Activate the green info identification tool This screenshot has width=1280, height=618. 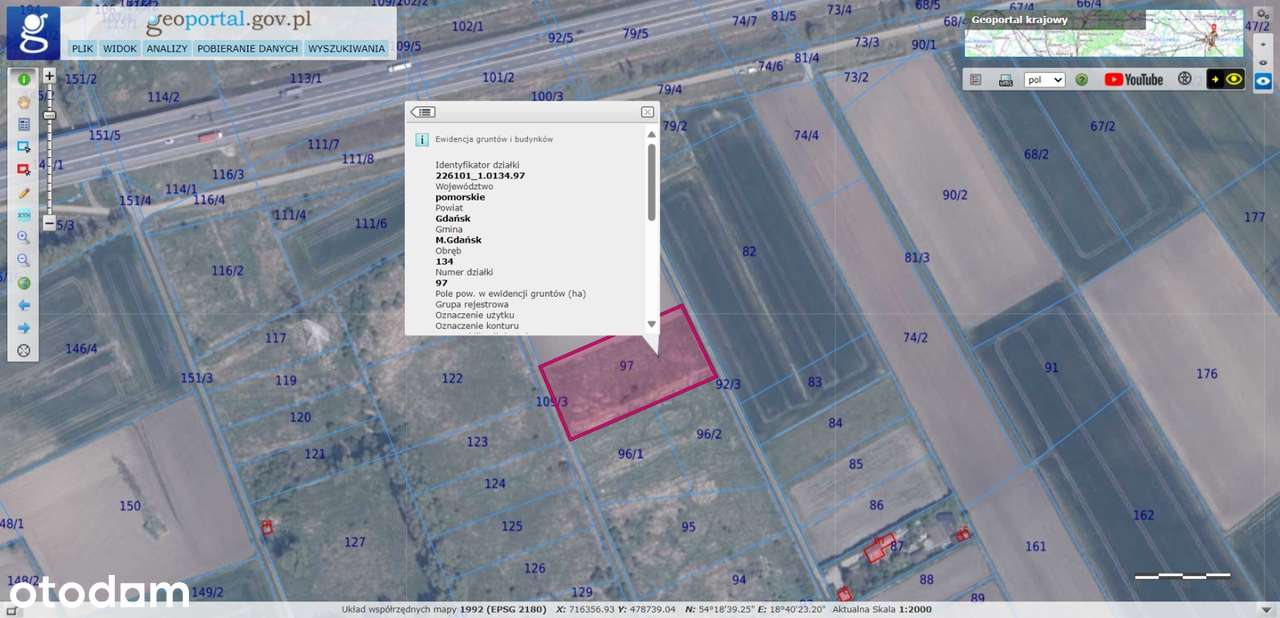pyautogui.click(x=24, y=78)
